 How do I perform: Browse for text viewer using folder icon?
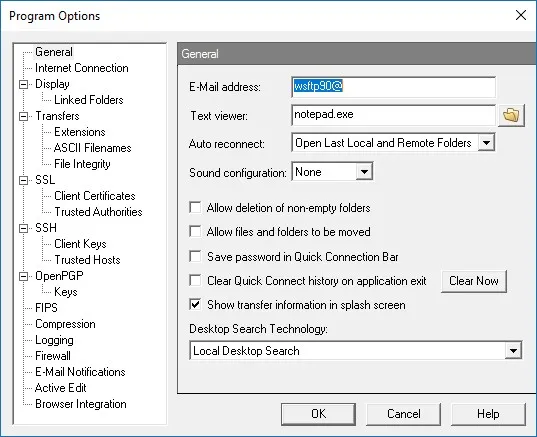(x=511, y=115)
